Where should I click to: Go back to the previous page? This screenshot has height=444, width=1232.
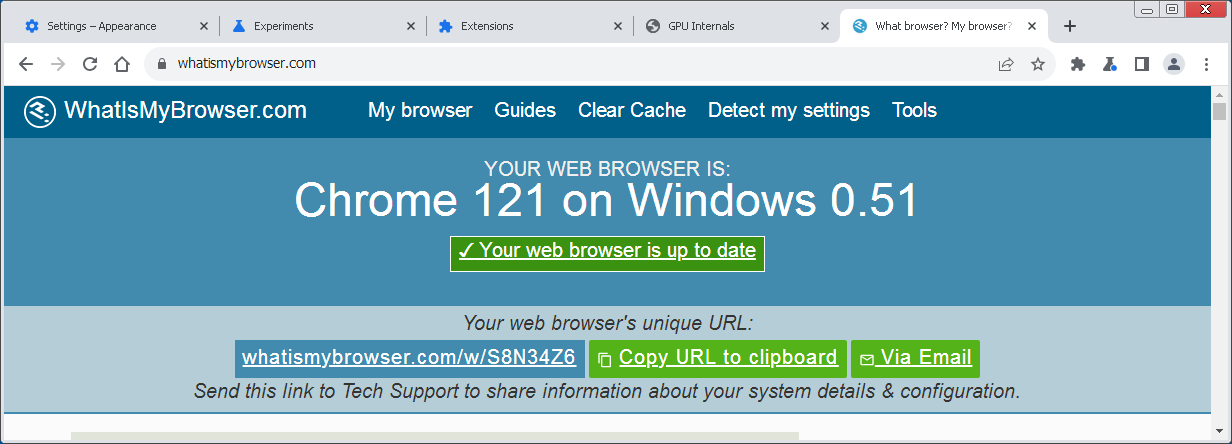26,64
